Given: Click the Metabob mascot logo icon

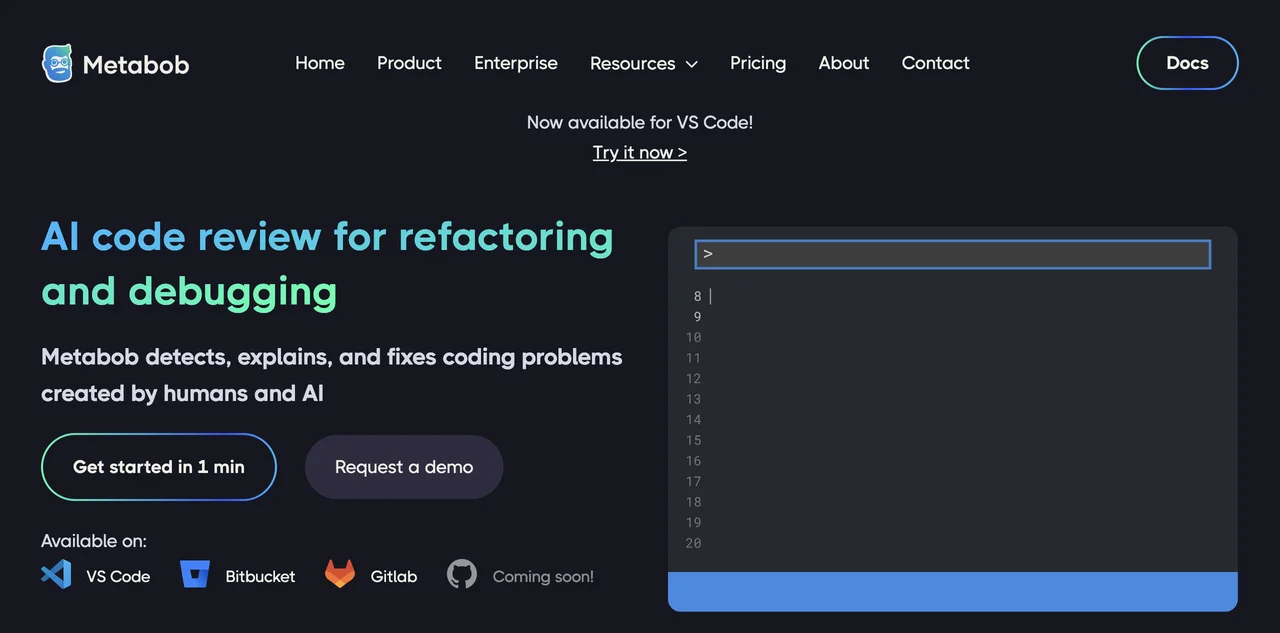Looking at the screenshot, I should [57, 63].
